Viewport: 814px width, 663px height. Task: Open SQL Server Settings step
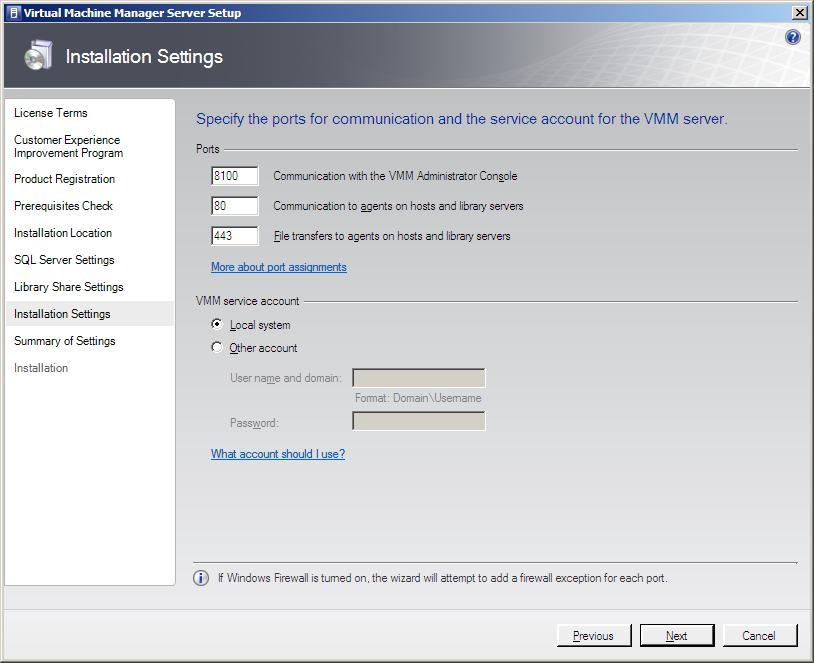pyautogui.click(x=64, y=260)
